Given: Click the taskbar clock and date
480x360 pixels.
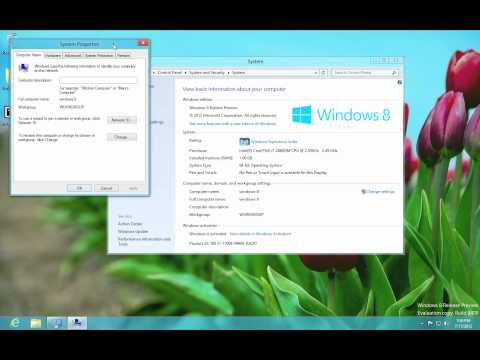Looking at the screenshot, I should point(464,323).
